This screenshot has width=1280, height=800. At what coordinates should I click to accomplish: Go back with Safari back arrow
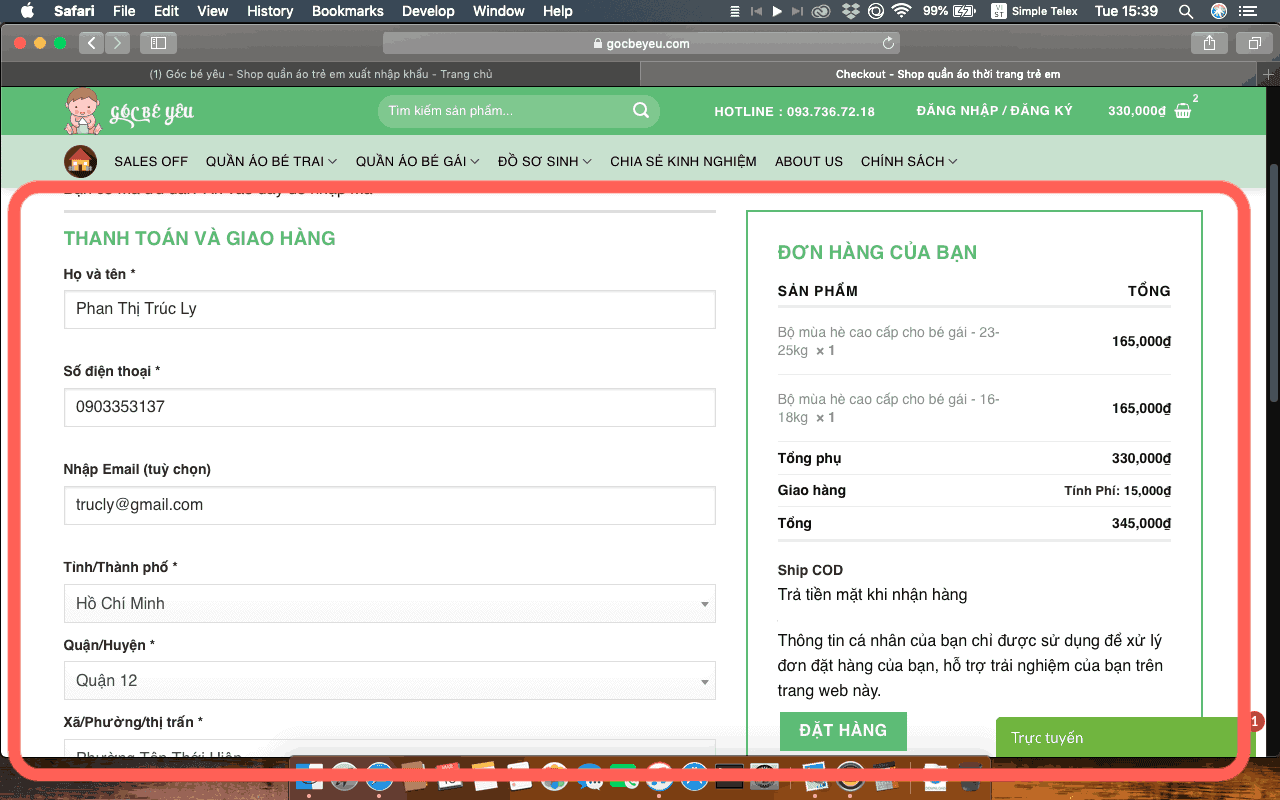[92, 43]
